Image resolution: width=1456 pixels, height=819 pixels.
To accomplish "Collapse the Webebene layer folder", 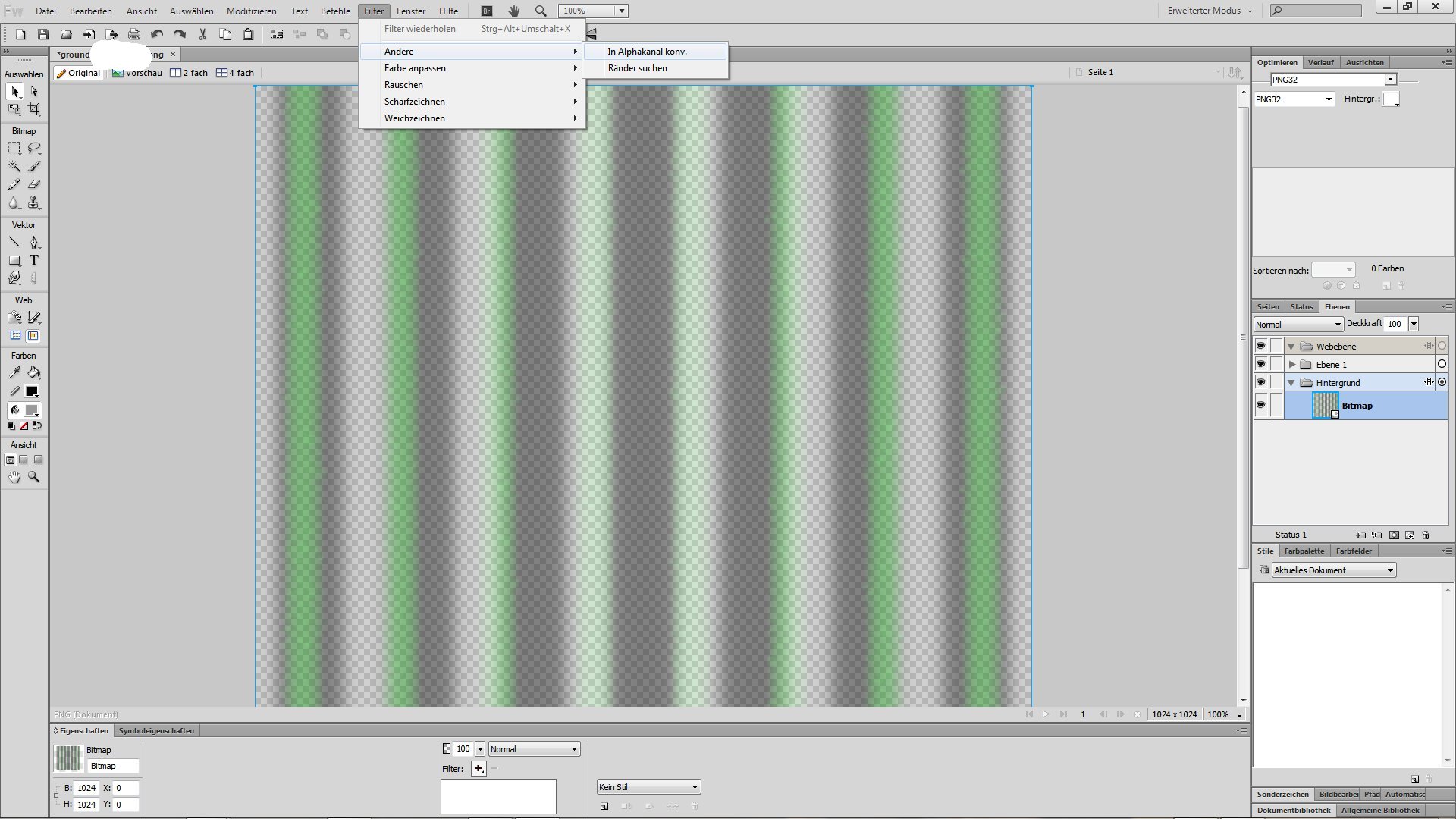I will 1291,346.
